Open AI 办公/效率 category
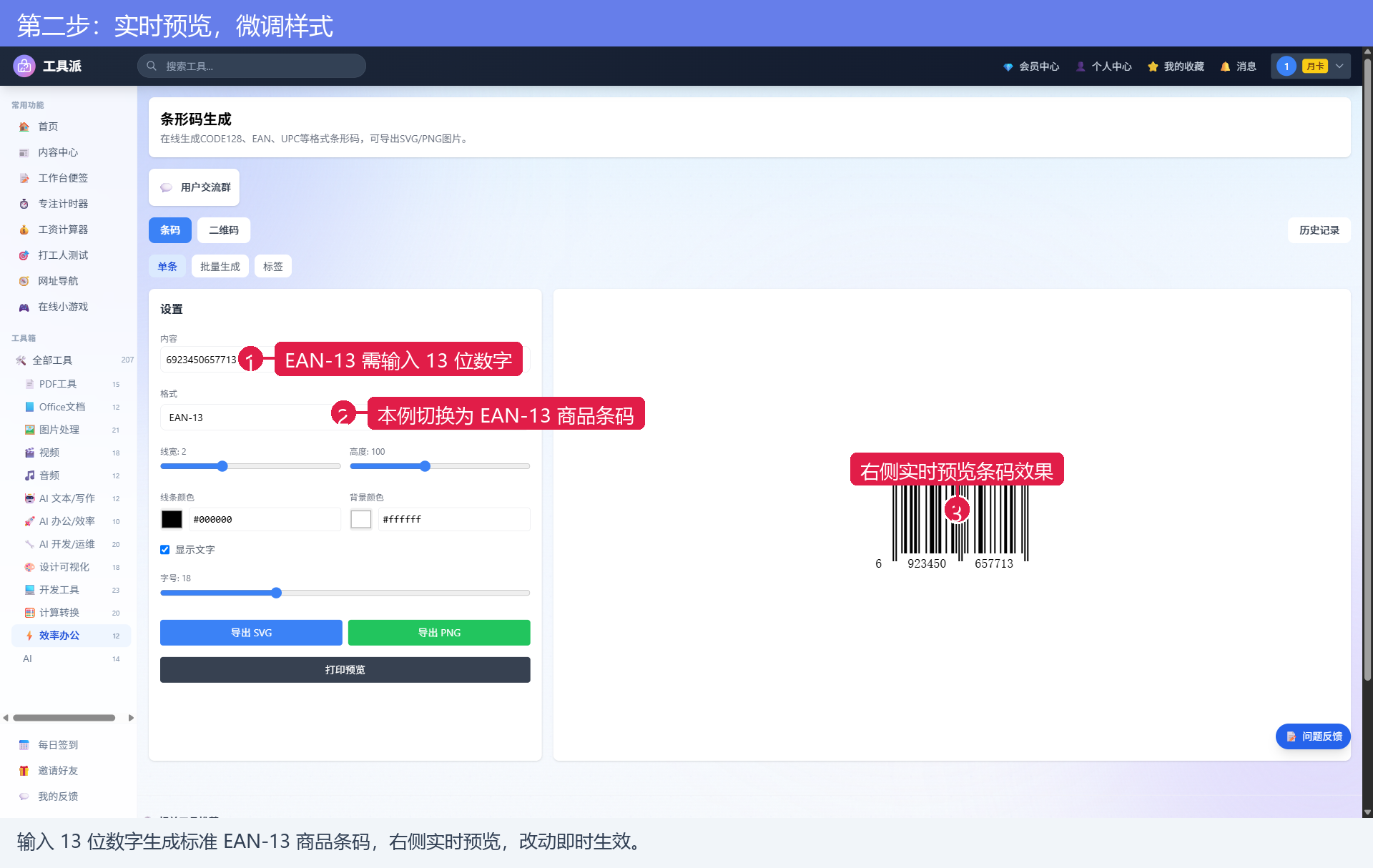The height and width of the screenshot is (868, 1373). (x=72, y=521)
